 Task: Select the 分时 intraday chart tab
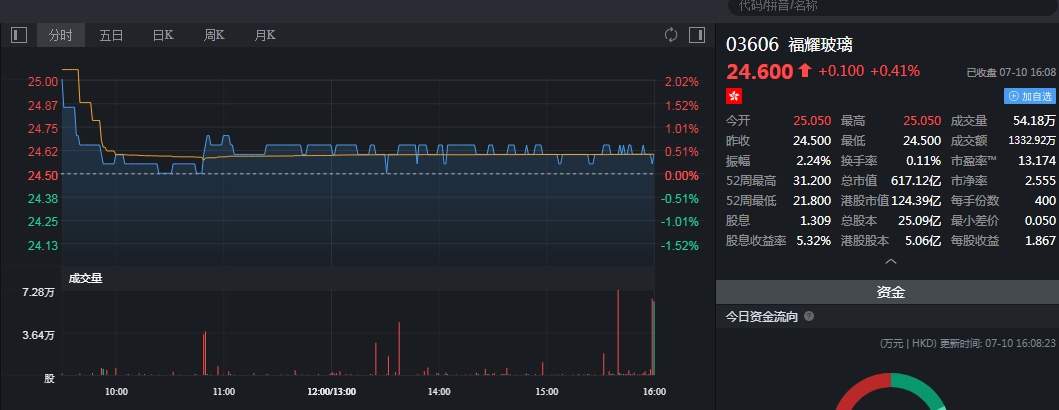click(60, 35)
